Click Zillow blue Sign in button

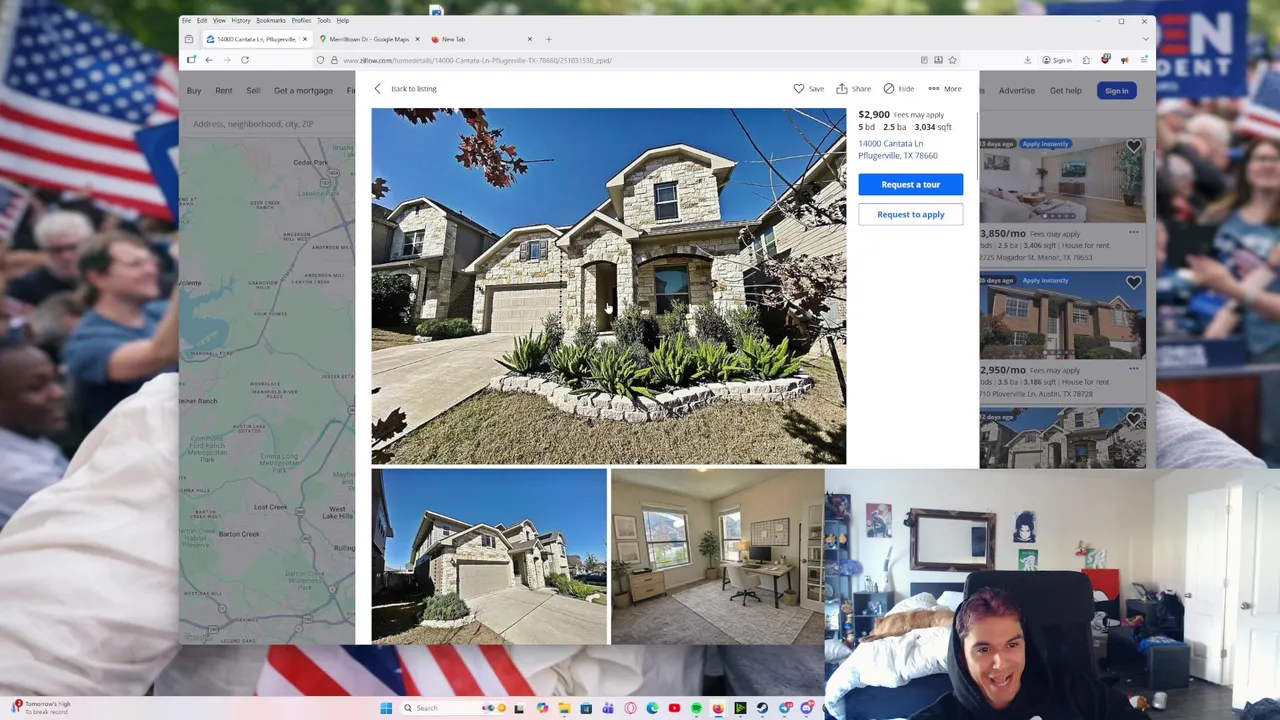[x=1116, y=91]
